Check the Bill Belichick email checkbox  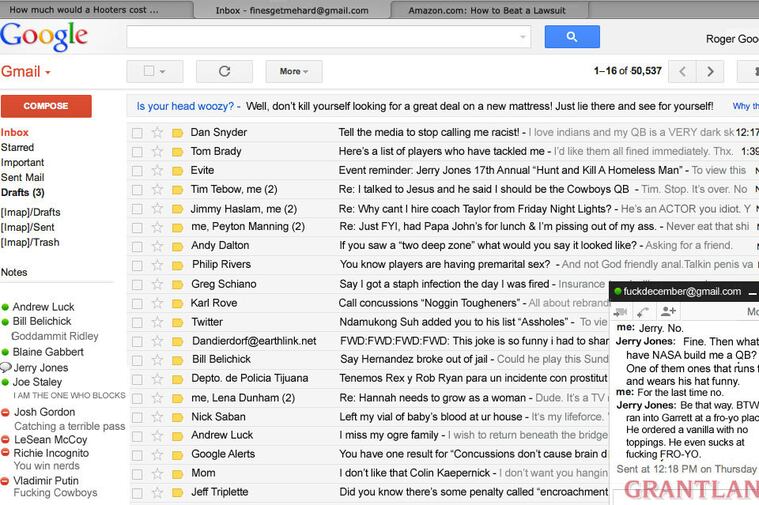[137, 360]
